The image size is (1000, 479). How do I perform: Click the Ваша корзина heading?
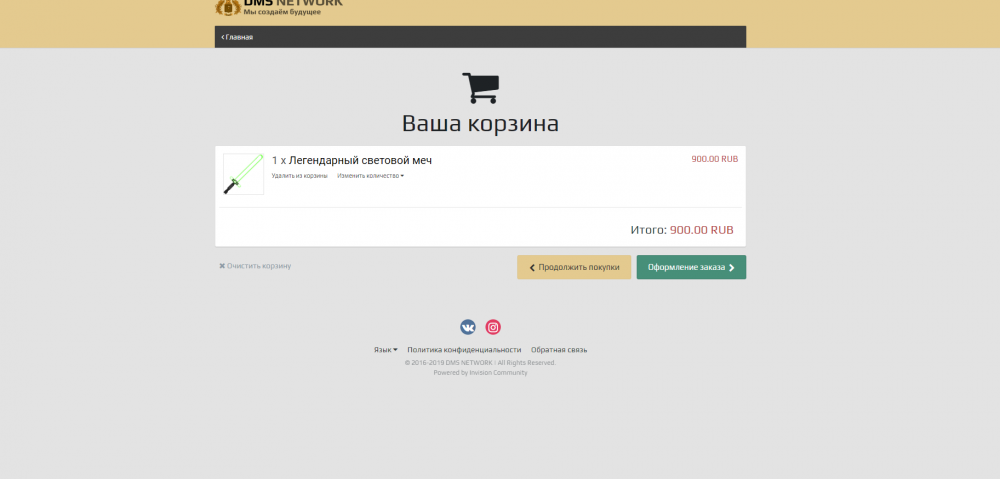coord(480,124)
